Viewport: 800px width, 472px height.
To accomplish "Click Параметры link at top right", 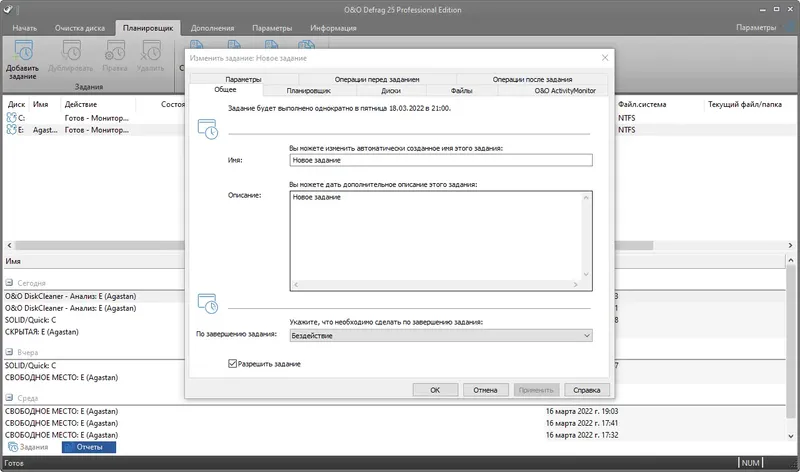I will point(756,28).
